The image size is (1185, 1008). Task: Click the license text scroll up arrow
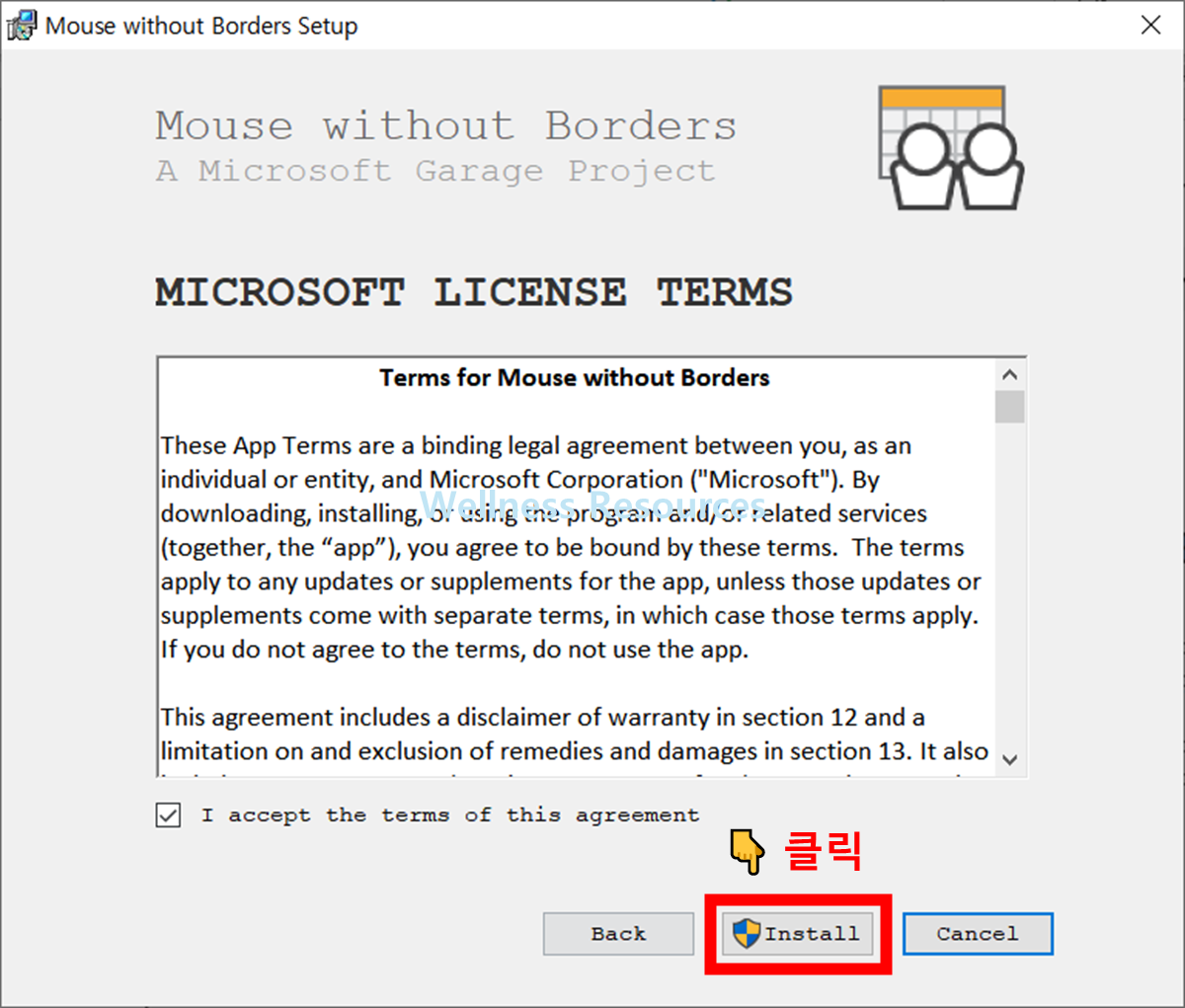pyautogui.click(x=1009, y=375)
